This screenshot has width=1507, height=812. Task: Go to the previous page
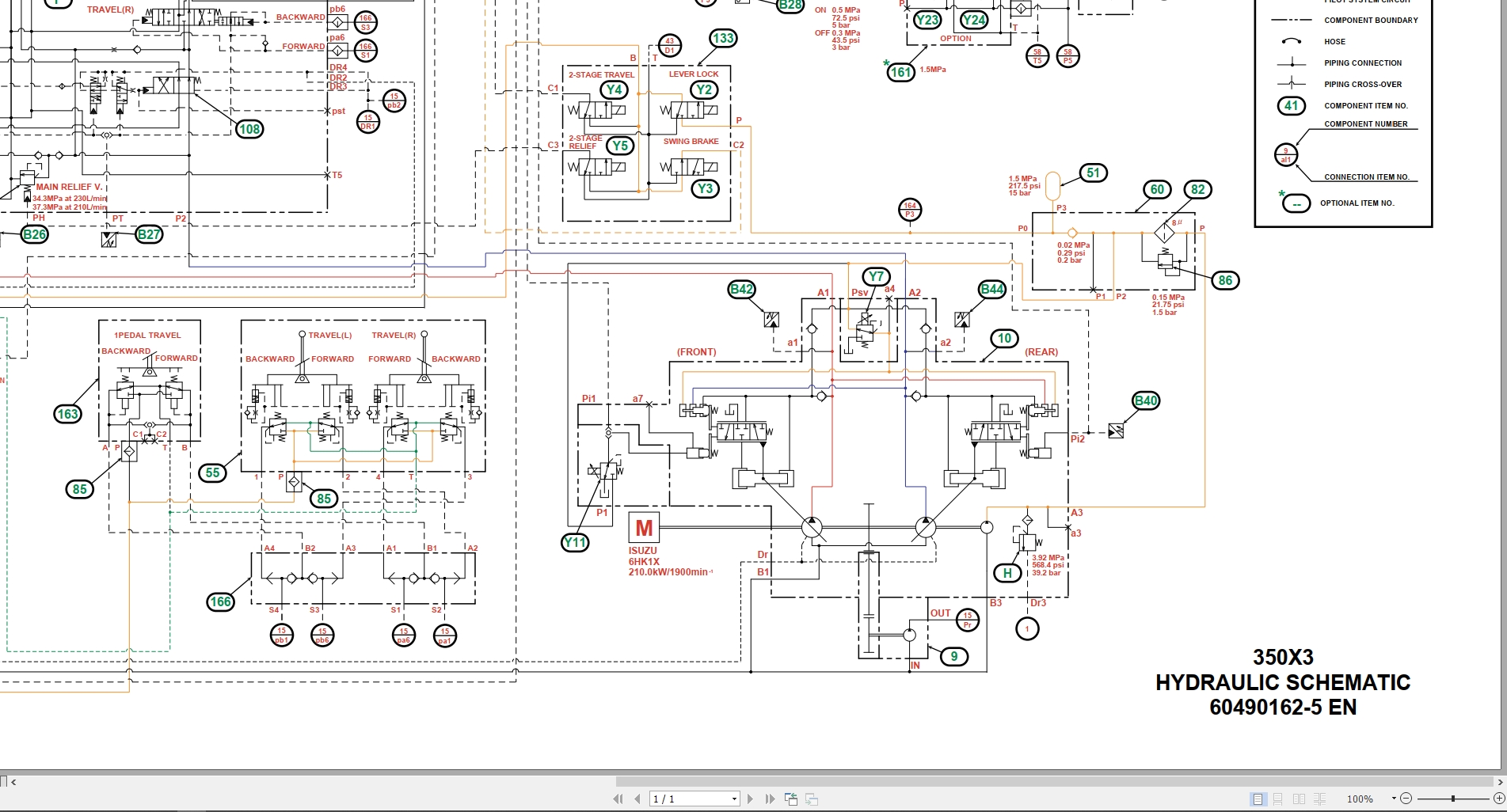tap(637, 799)
